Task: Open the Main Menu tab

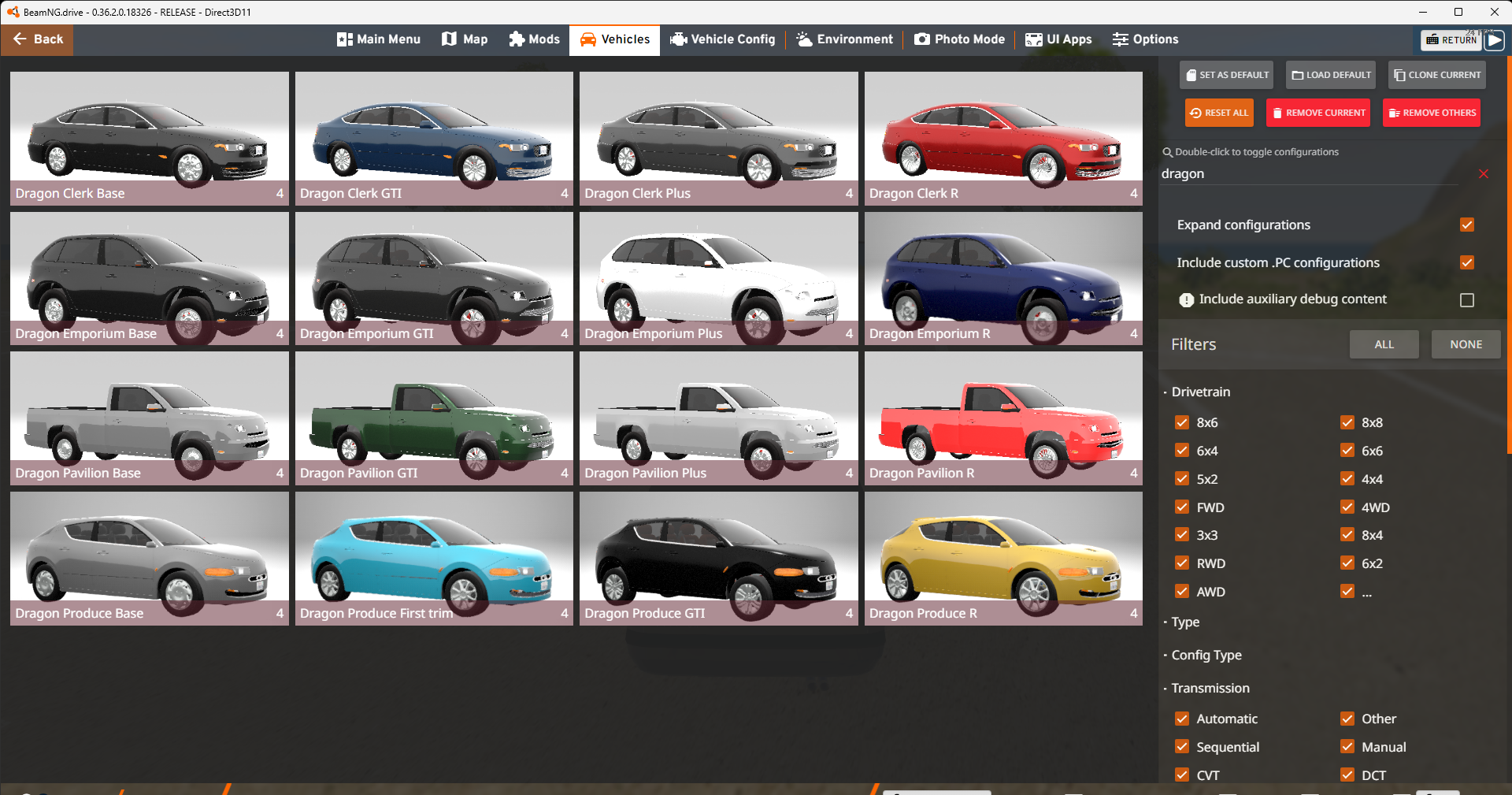Action: 379,39
